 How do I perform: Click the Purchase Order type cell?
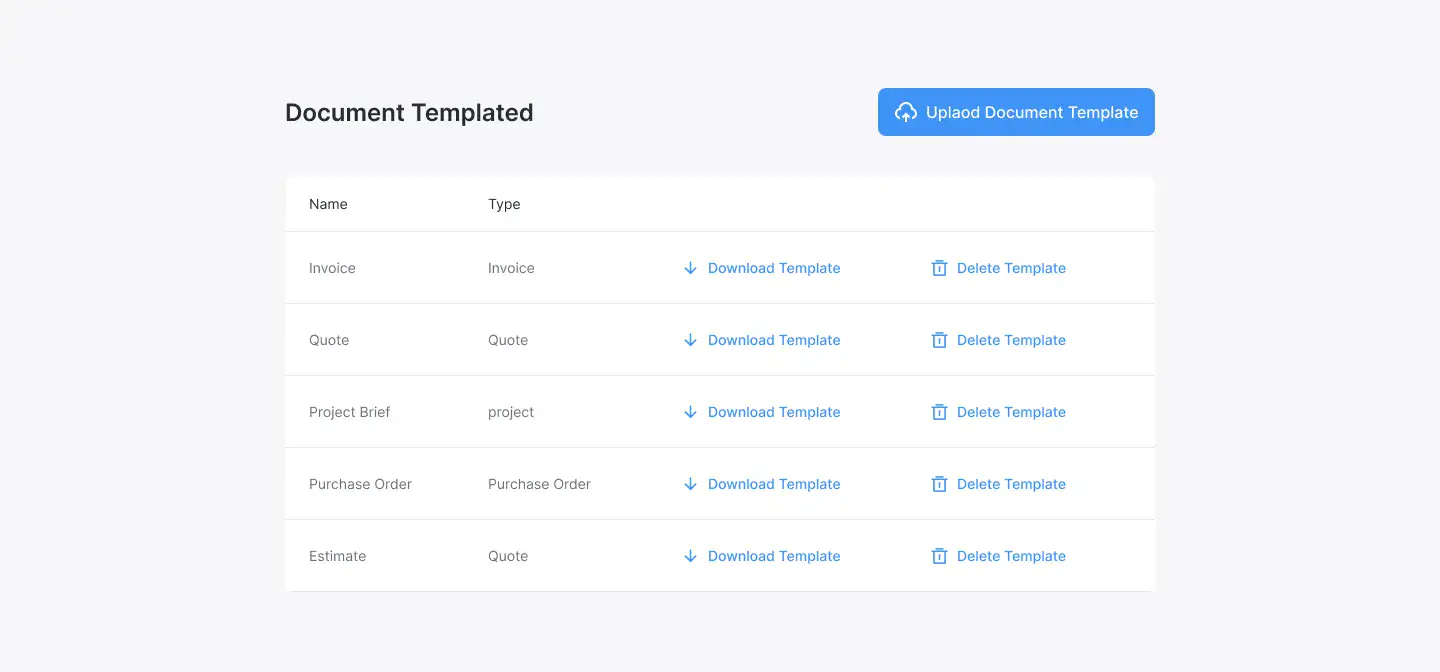click(x=539, y=484)
